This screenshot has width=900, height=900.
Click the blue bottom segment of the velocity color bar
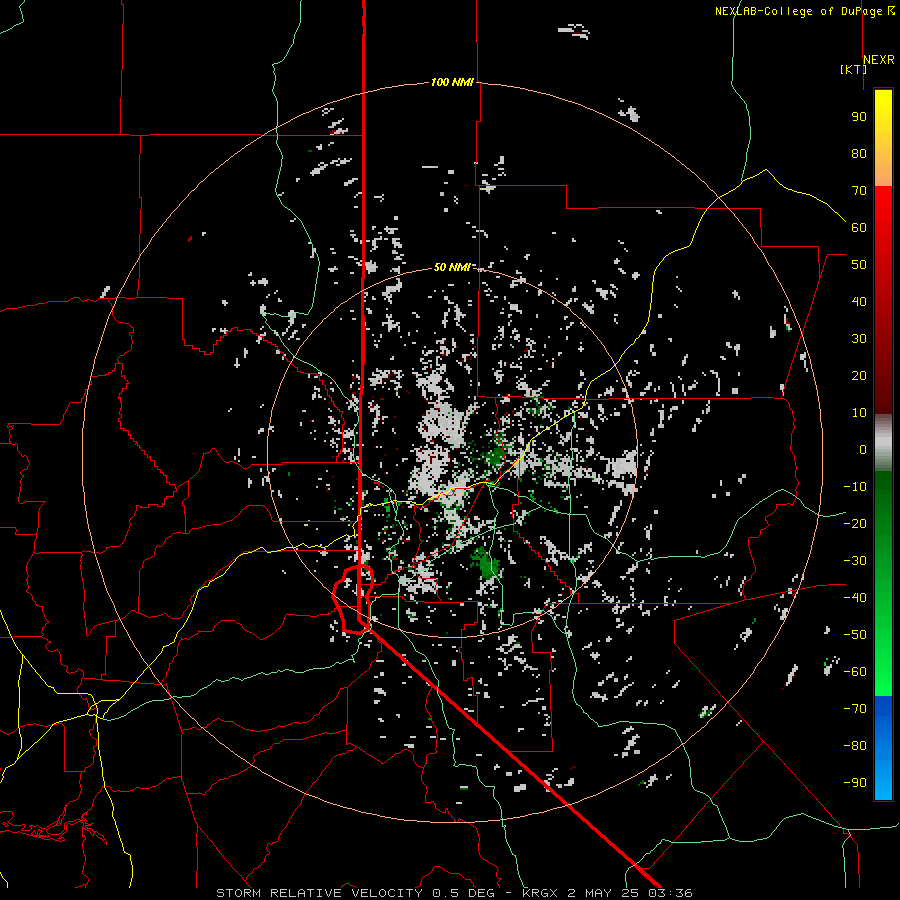883,748
